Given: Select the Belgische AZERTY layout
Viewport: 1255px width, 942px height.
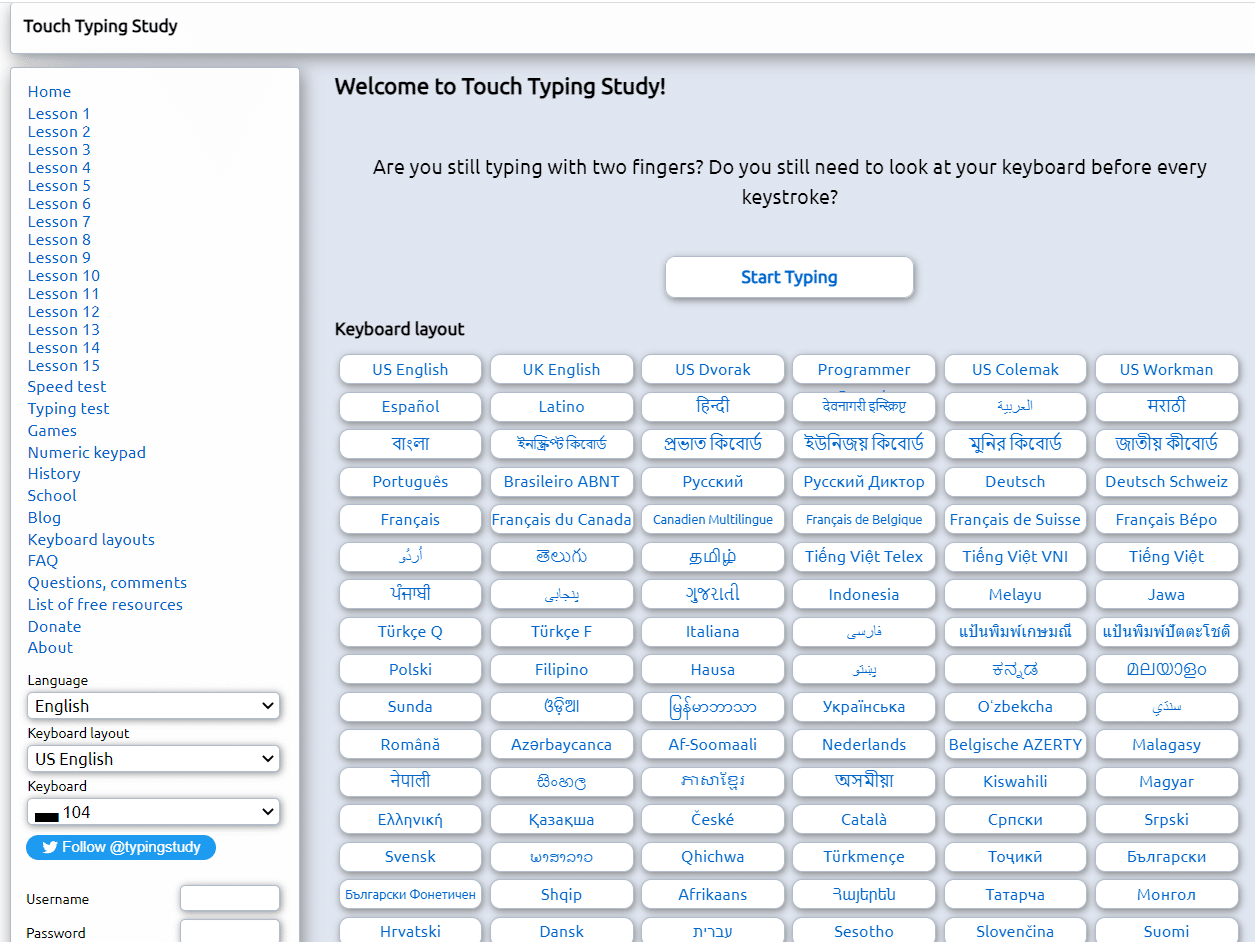Looking at the screenshot, I should [1015, 744].
